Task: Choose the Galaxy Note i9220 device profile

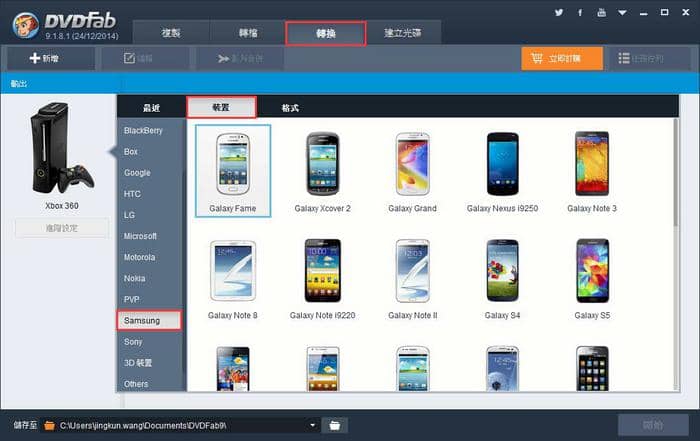Action: (322, 279)
